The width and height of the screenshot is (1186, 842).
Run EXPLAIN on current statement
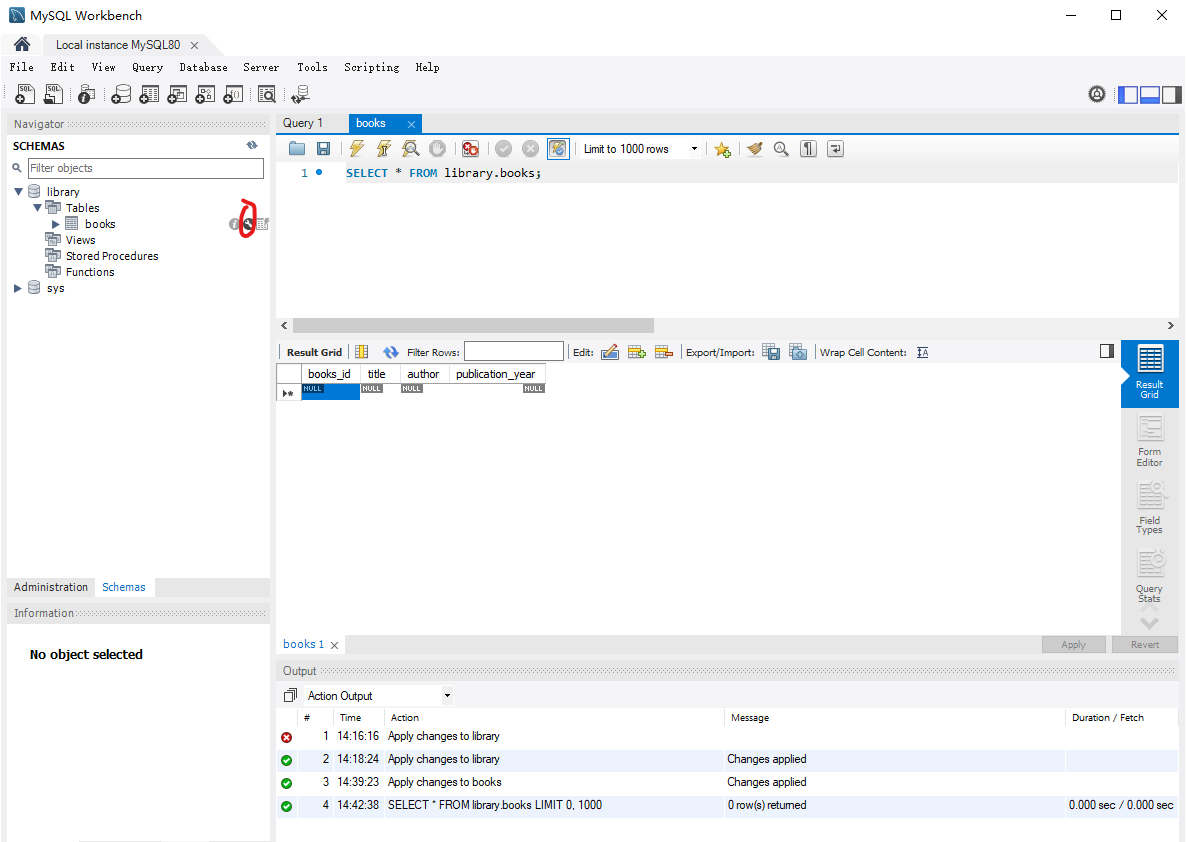[x=410, y=148]
